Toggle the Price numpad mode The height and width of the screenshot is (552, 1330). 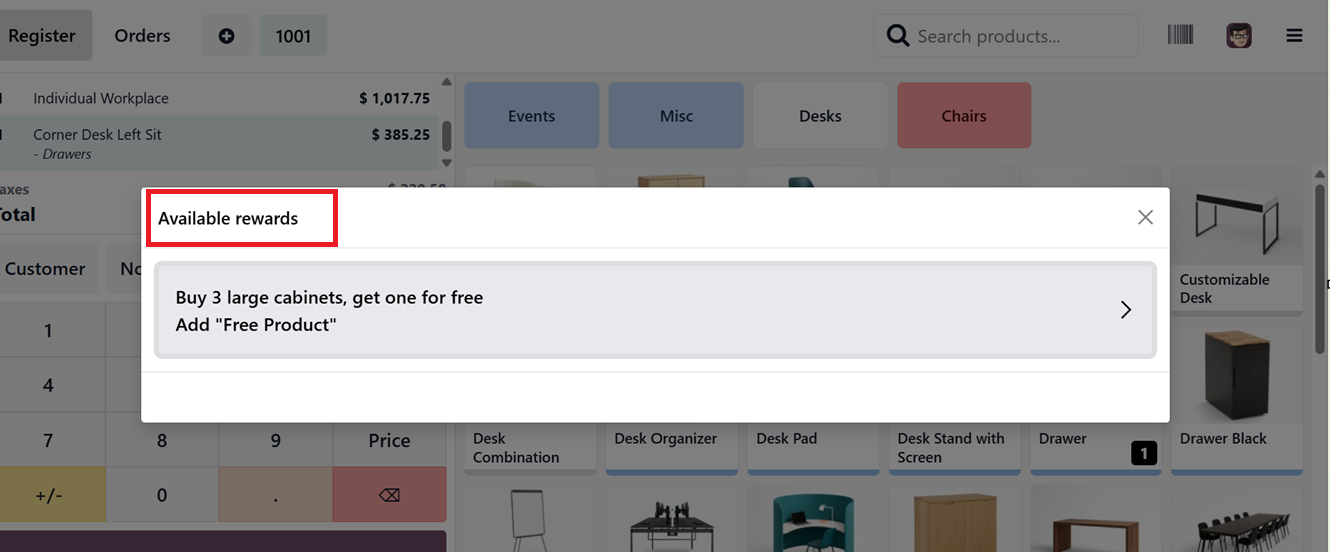coord(389,440)
